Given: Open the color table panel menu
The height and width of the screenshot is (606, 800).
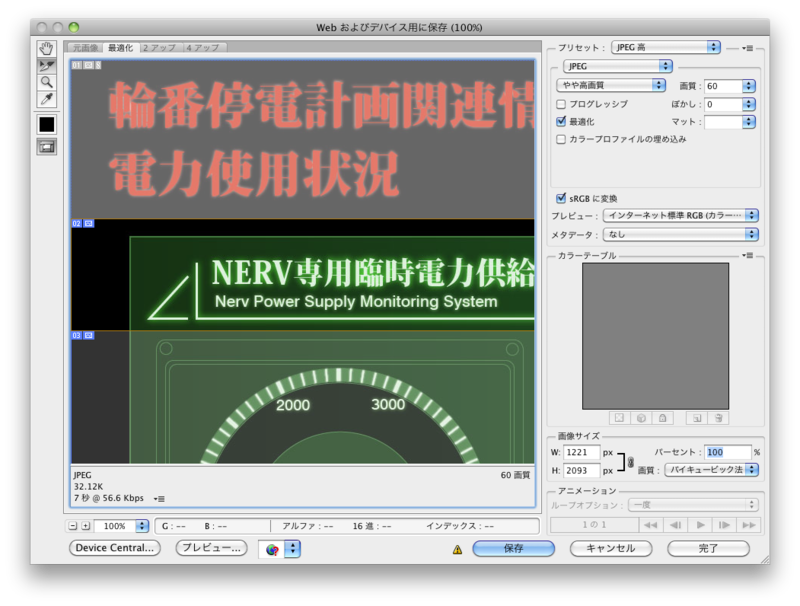Looking at the screenshot, I should (x=747, y=255).
